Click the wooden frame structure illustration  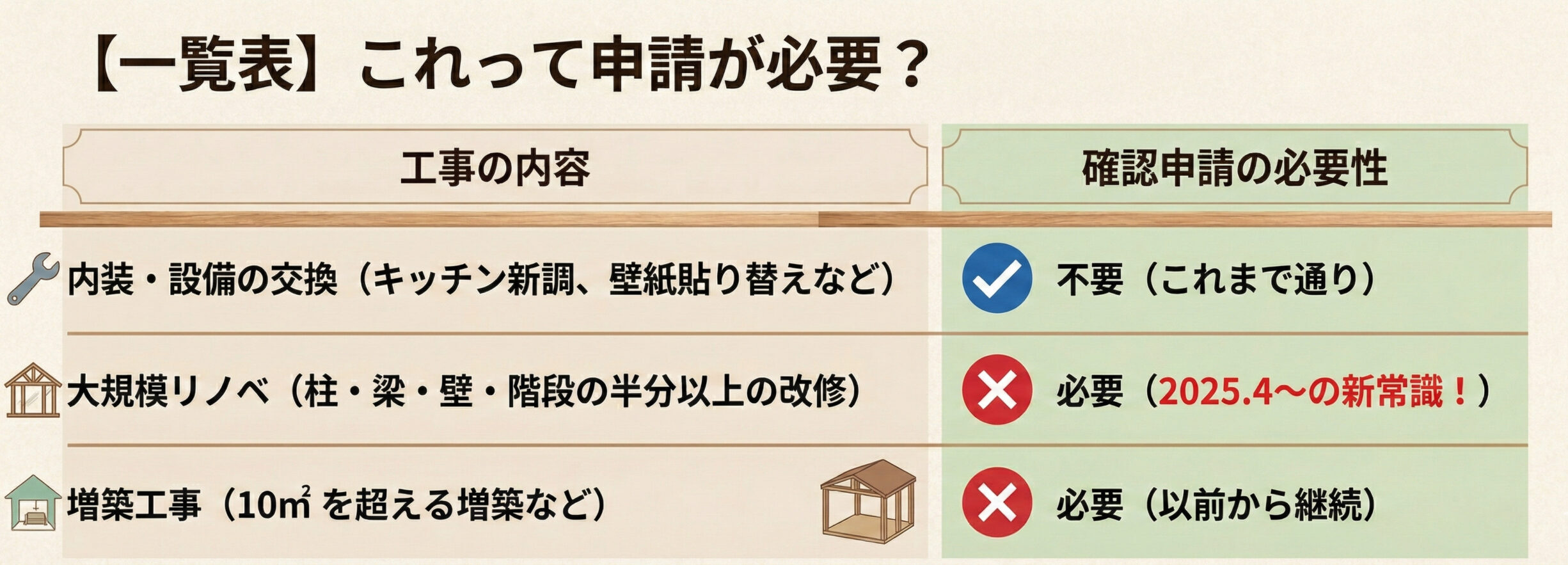coord(869,501)
